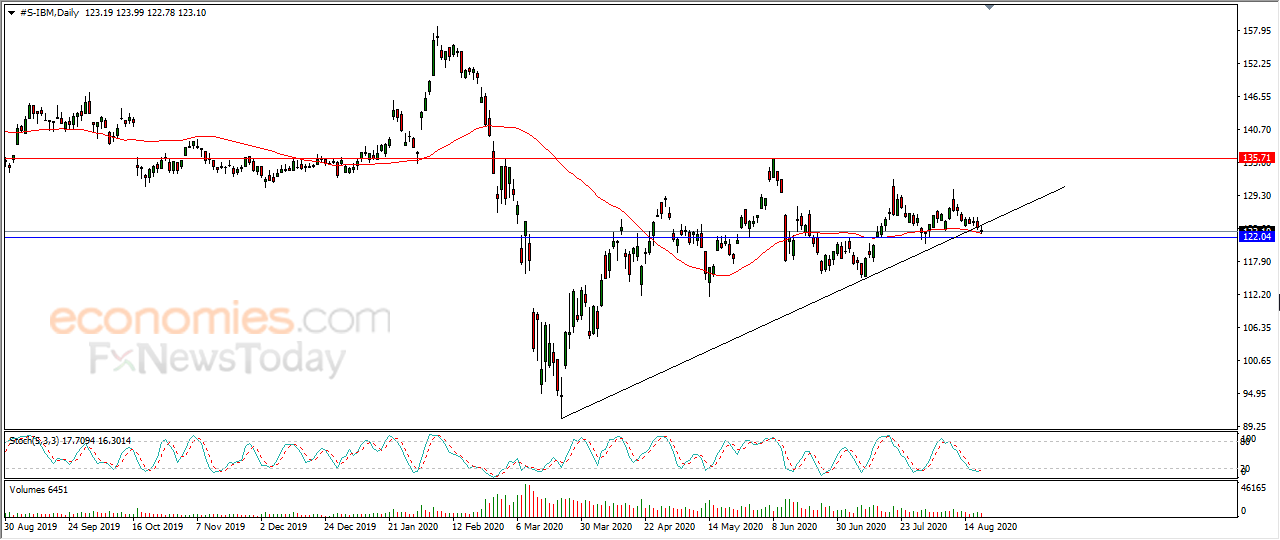Click the 14 Aug 2020 date label

pyautogui.click(x=991, y=526)
